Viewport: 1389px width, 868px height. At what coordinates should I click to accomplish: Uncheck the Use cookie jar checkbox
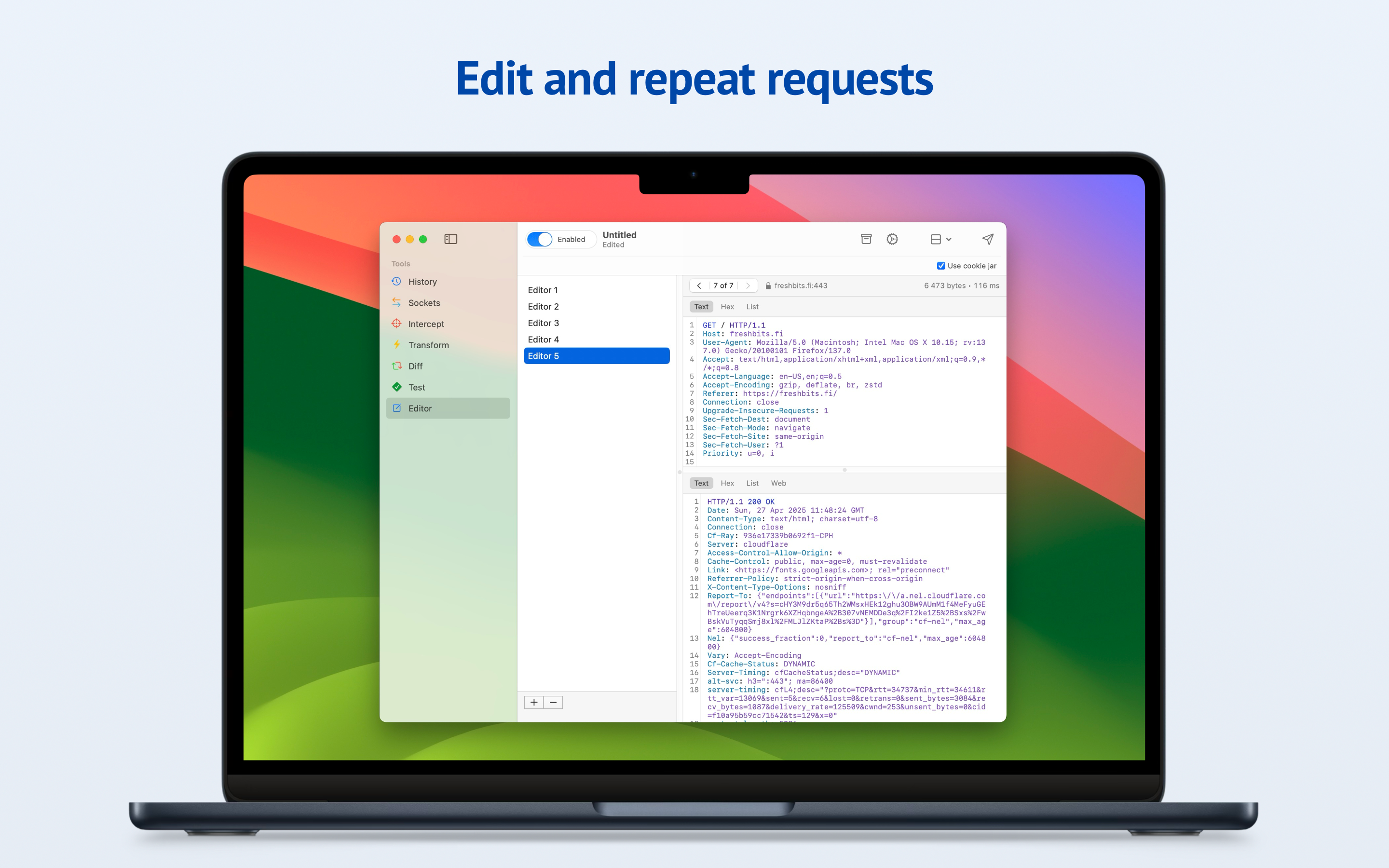(x=941, y=266)
